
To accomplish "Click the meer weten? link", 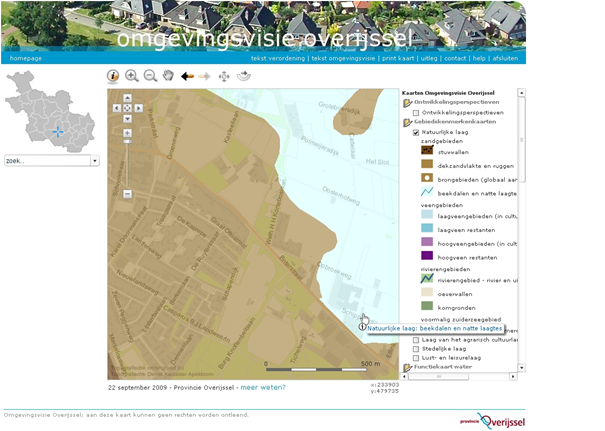I will click(263, 387).
